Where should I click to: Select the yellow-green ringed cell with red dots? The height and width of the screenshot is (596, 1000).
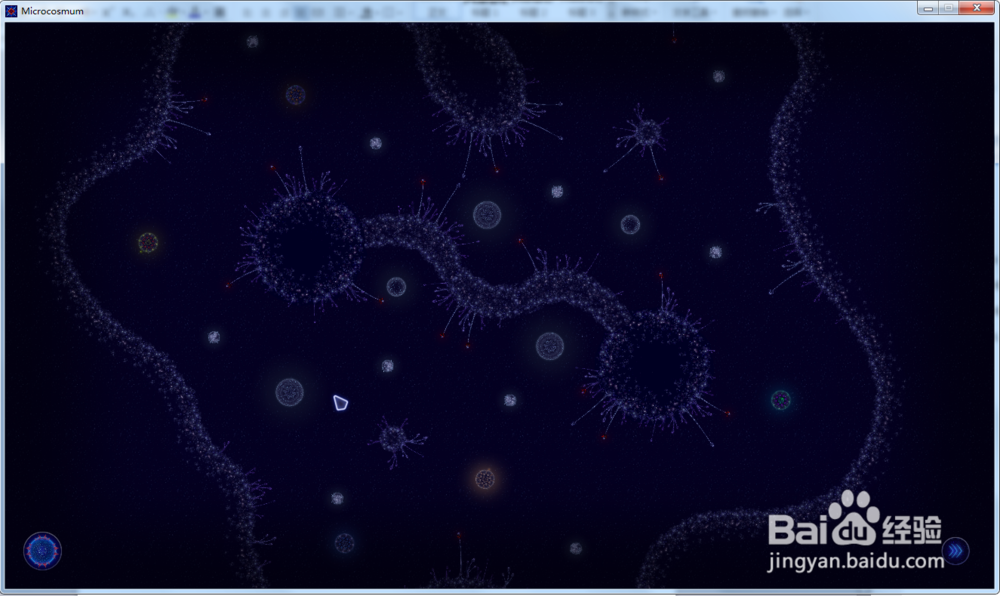tap(148, 242)
